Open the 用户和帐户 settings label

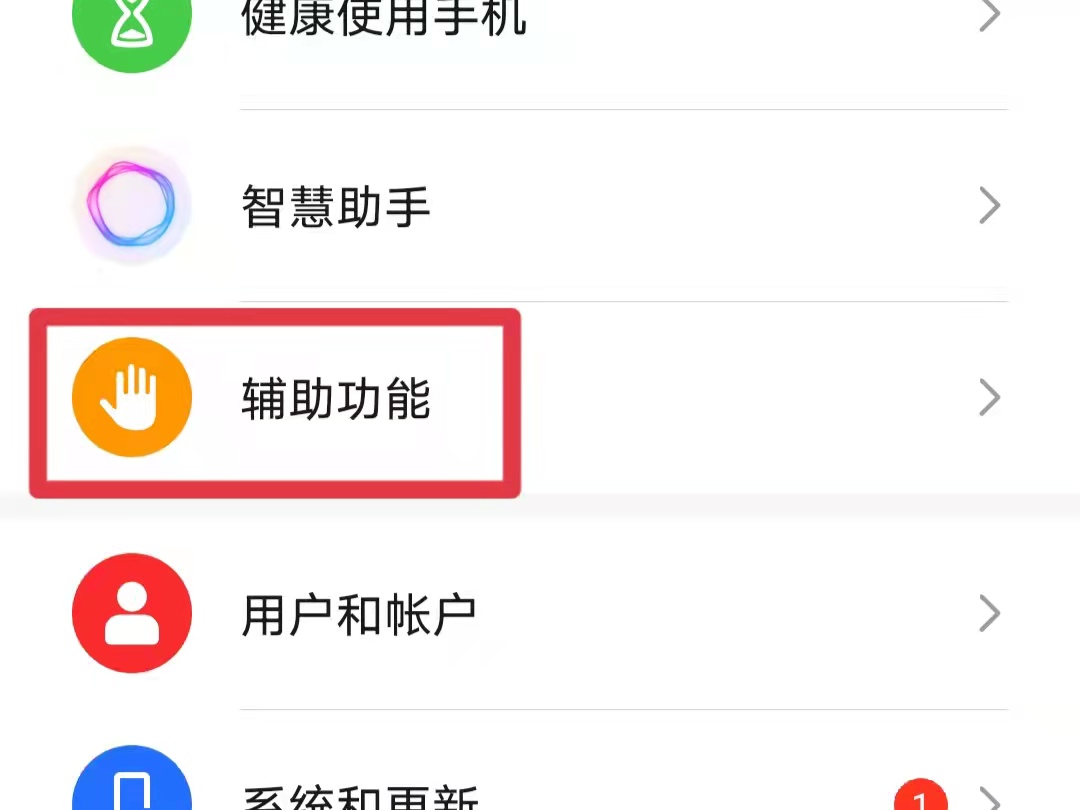pos(359,614)
